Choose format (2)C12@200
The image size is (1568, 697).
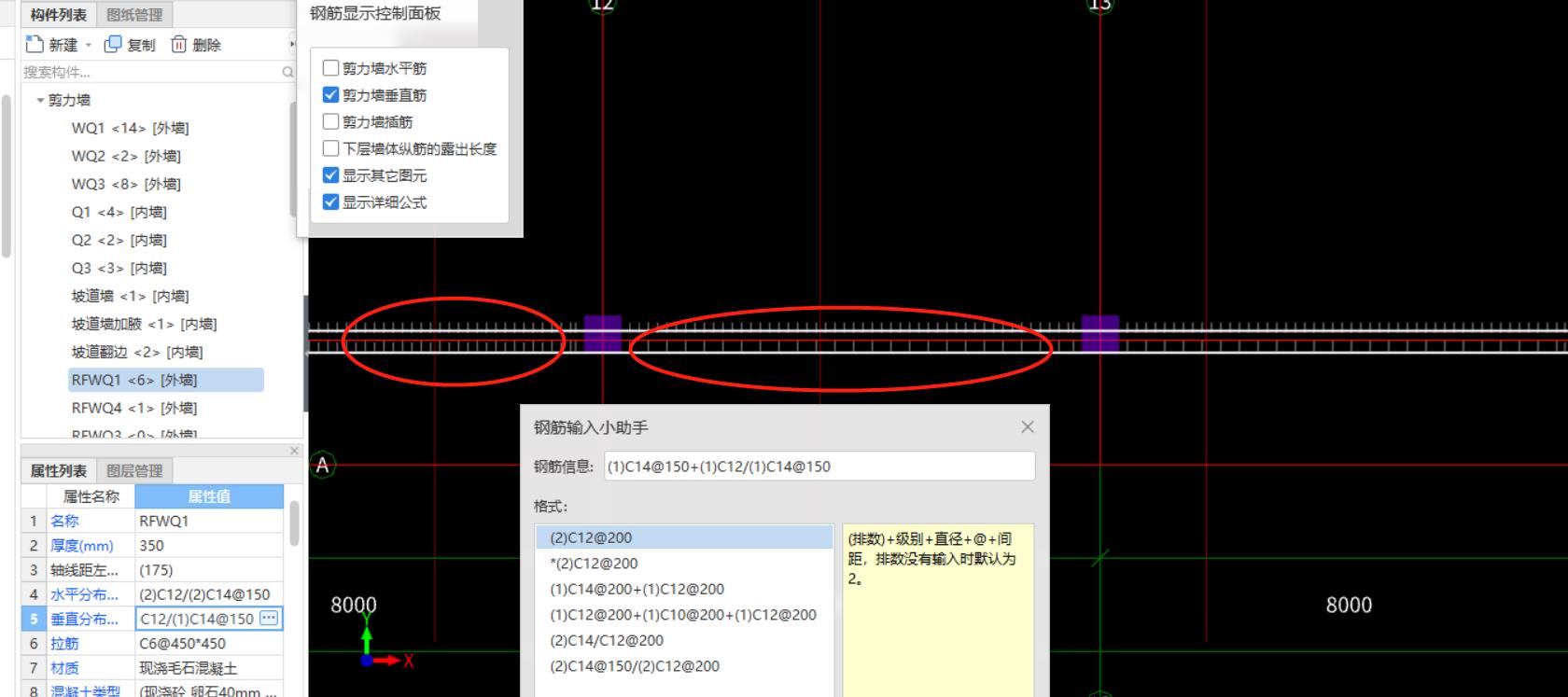coord(684,537)
